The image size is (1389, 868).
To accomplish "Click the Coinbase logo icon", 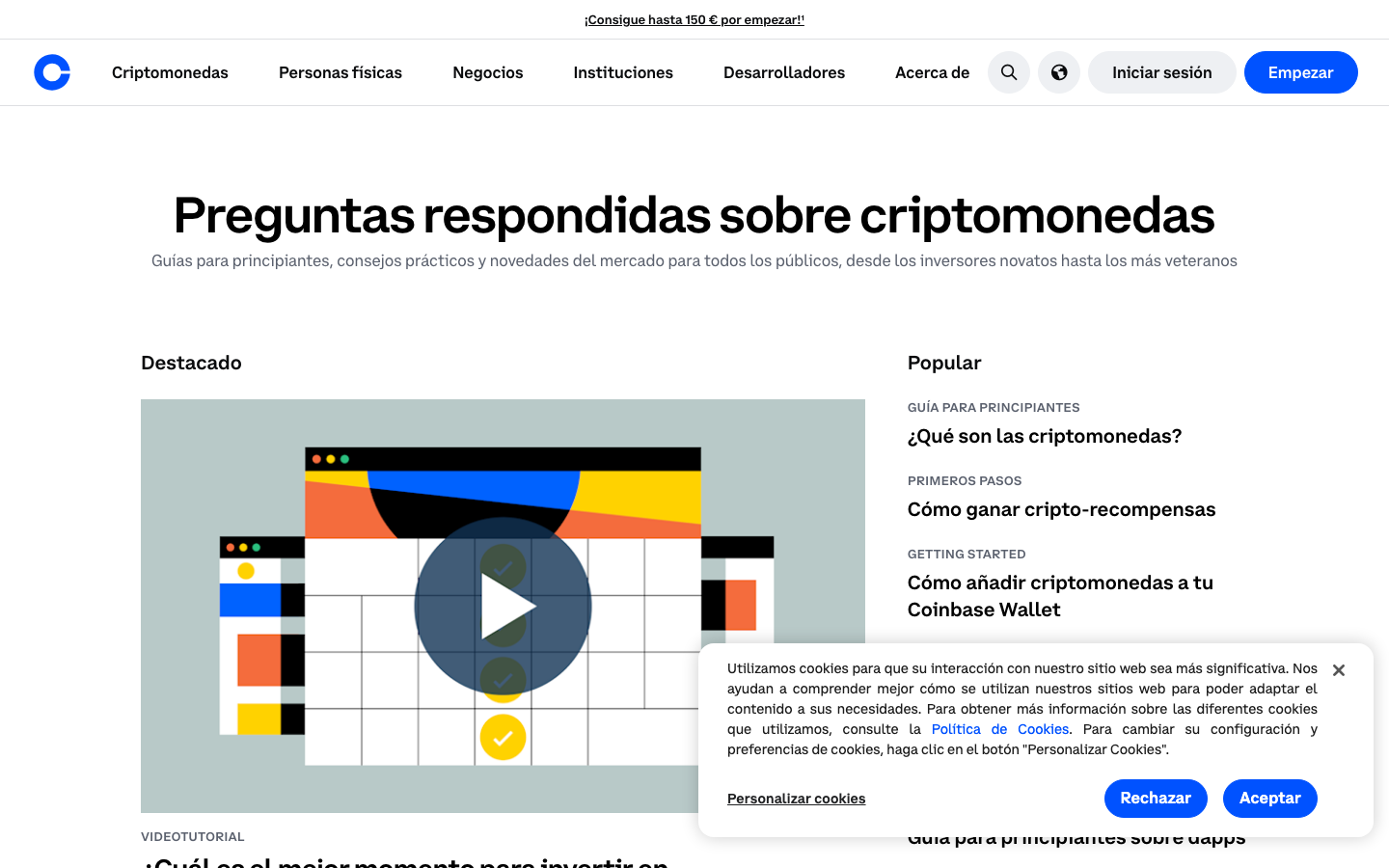I will coord(52,72).
